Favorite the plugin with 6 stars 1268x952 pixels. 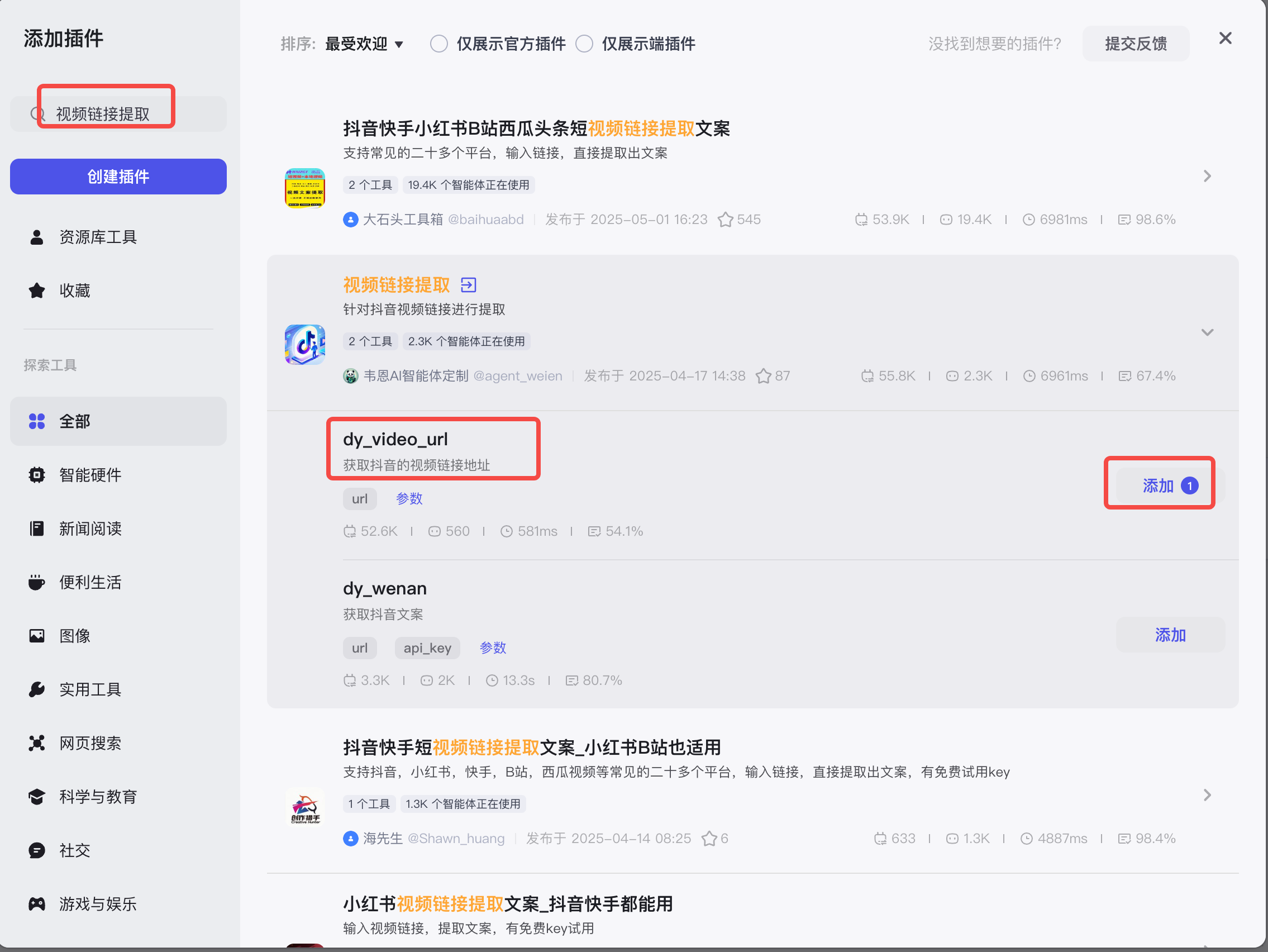709,839
